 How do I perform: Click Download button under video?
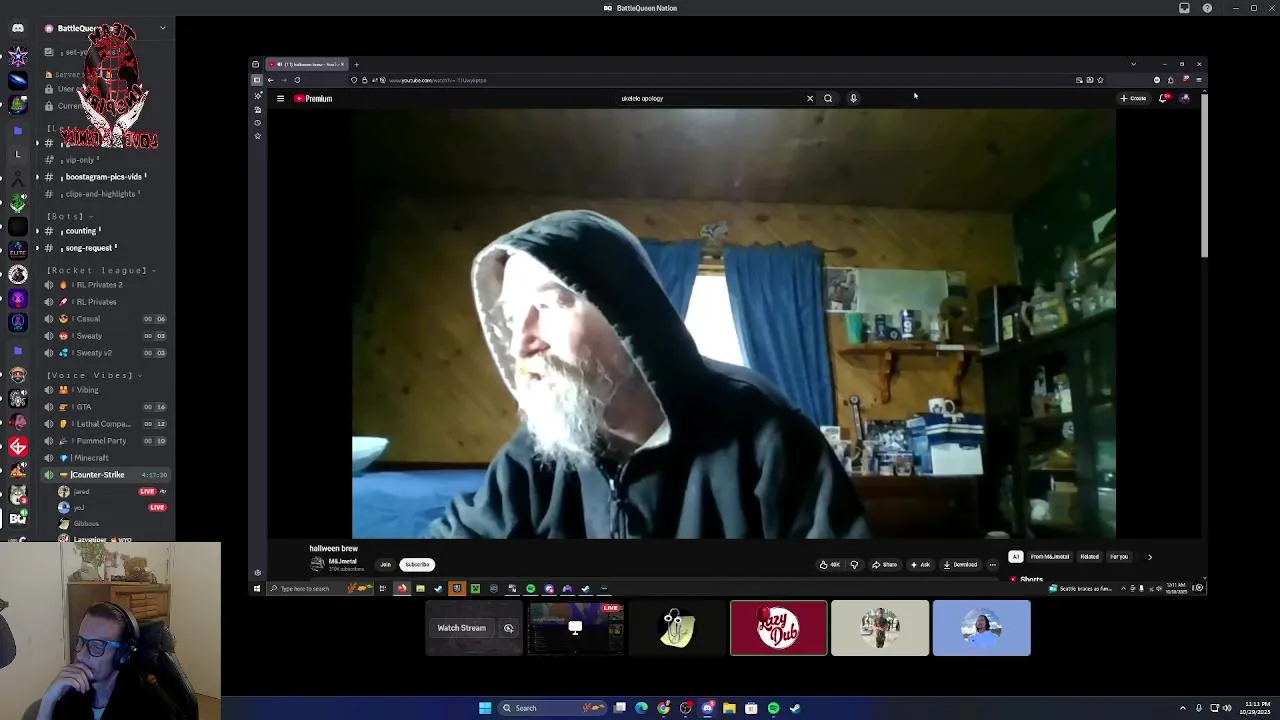click(960, 564)
